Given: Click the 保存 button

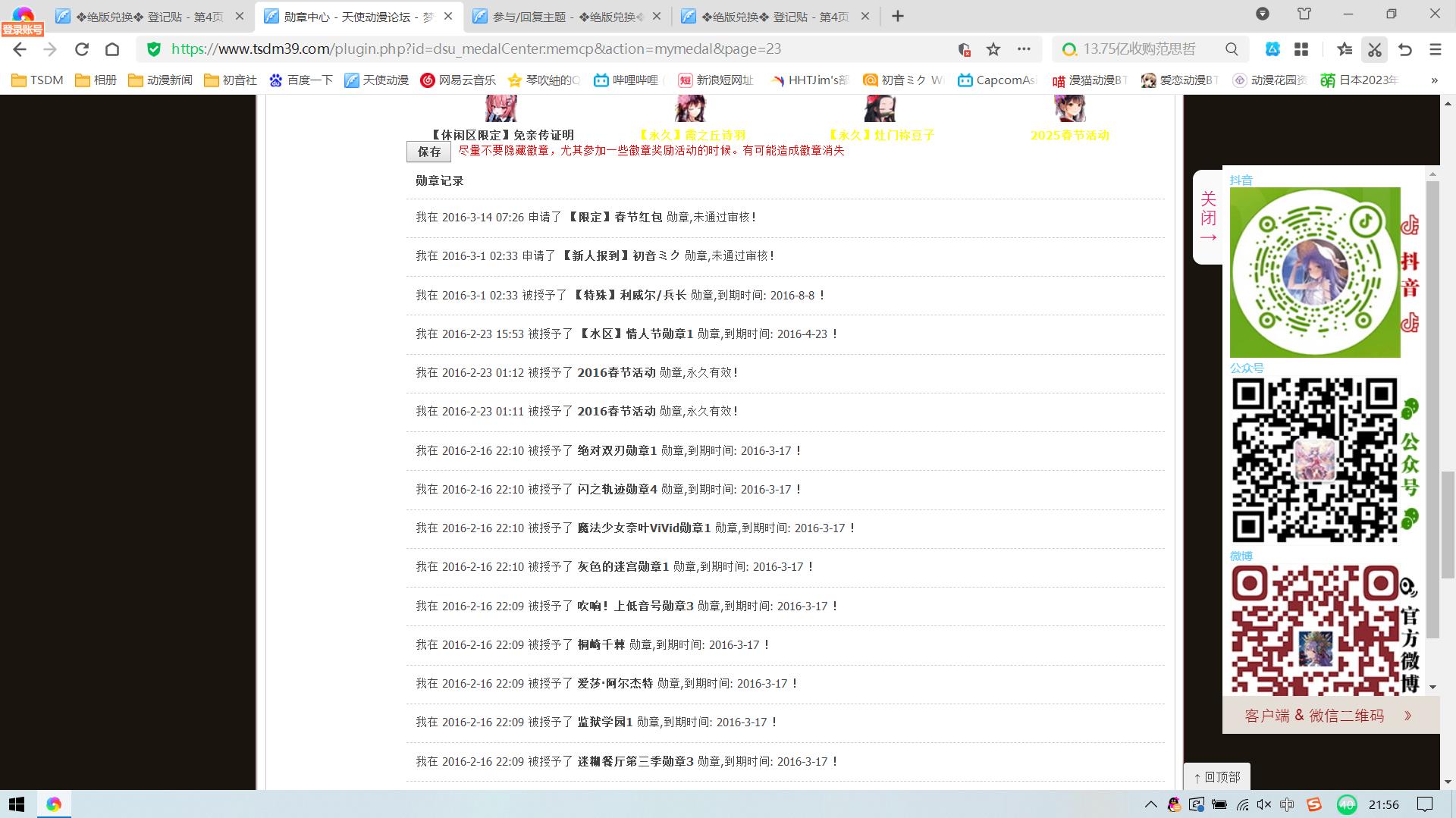Looking at the screenshot, I should pyautogui.click(x=428, y=152).
